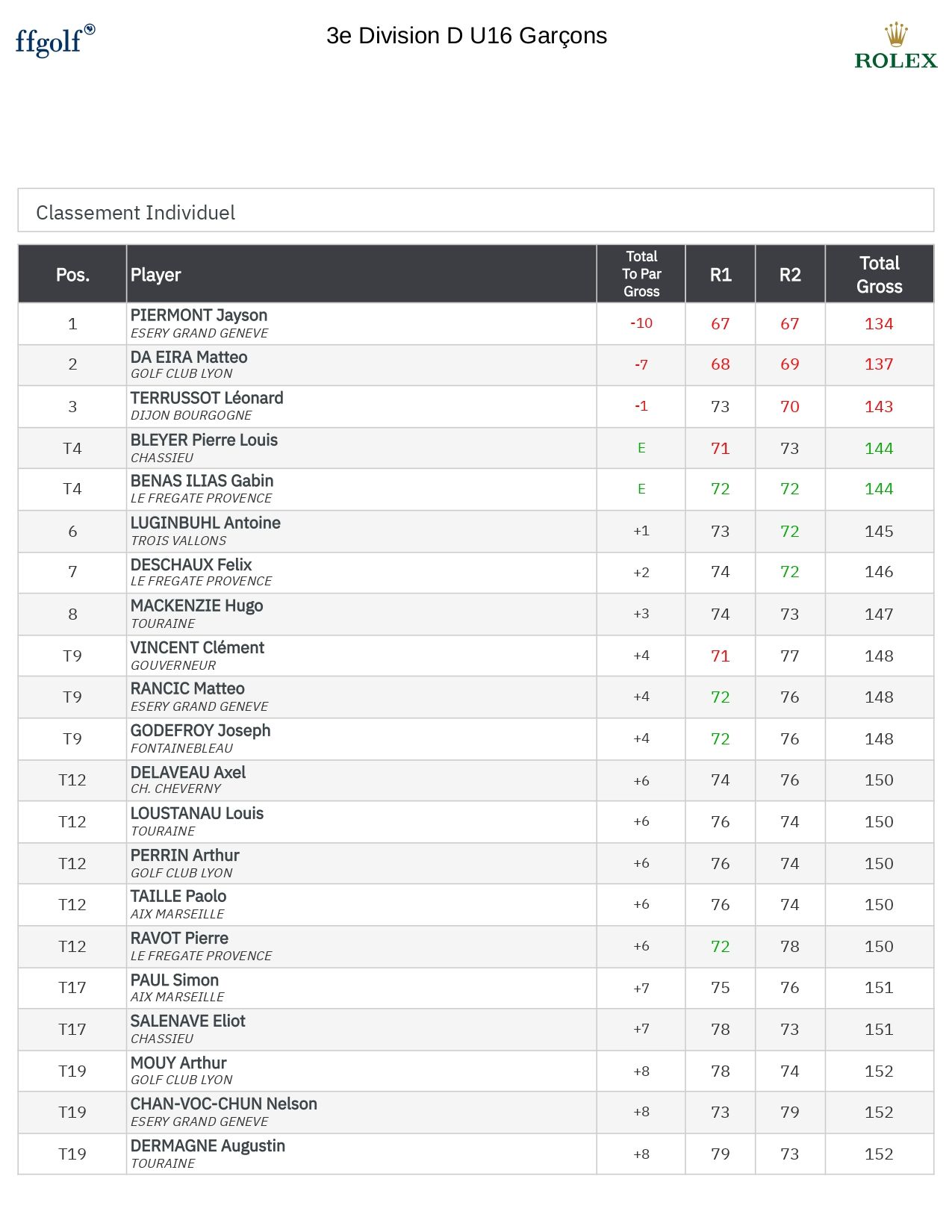Screen dimensions: 952x1232
Task: Open player DA EIRA Matteo
Action: point(189,357)
